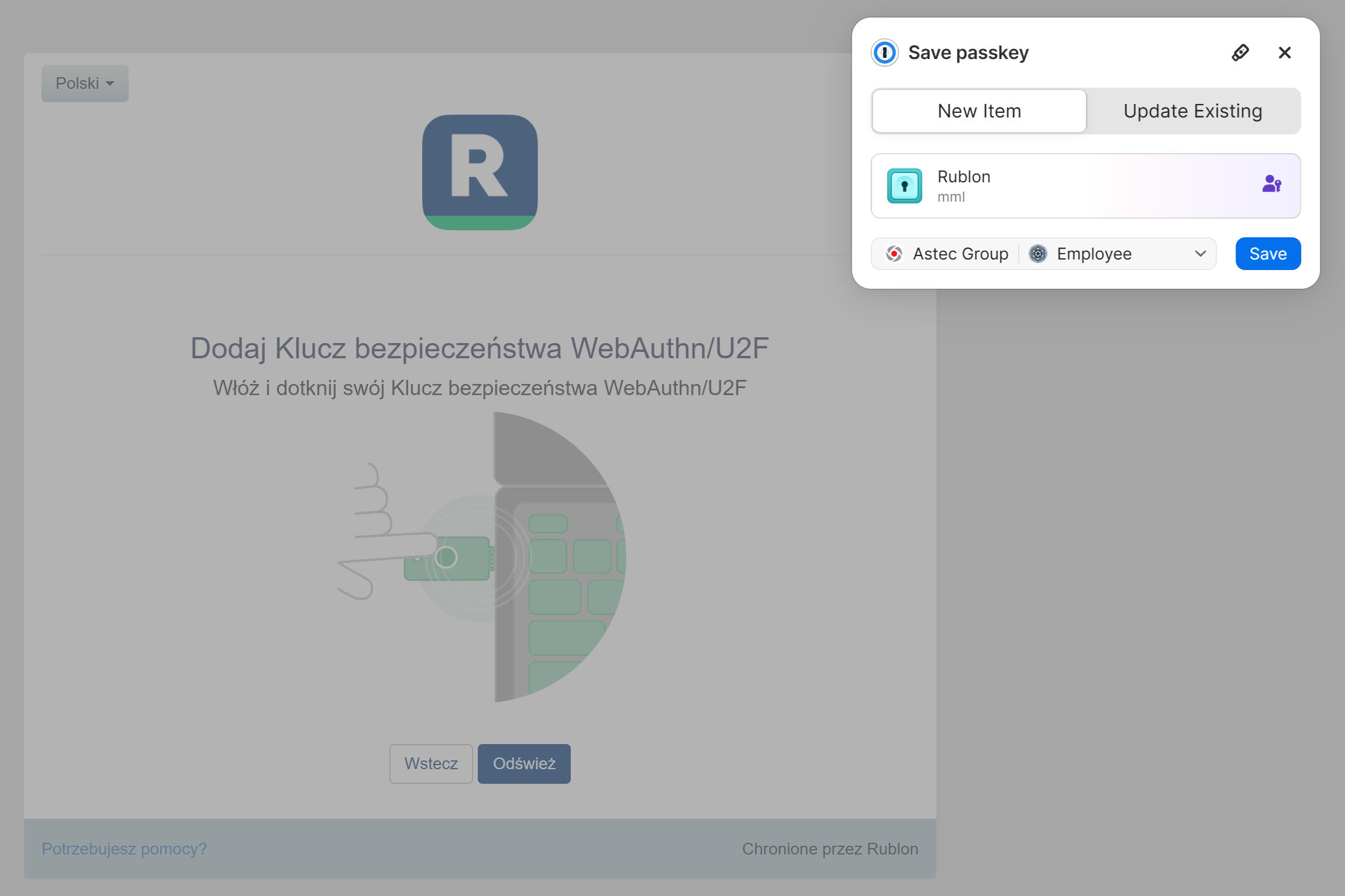The height and width of the screenshot is (896, 1345).
Task: Click the Employee vault icon
Action: [x=1038, y=254]
